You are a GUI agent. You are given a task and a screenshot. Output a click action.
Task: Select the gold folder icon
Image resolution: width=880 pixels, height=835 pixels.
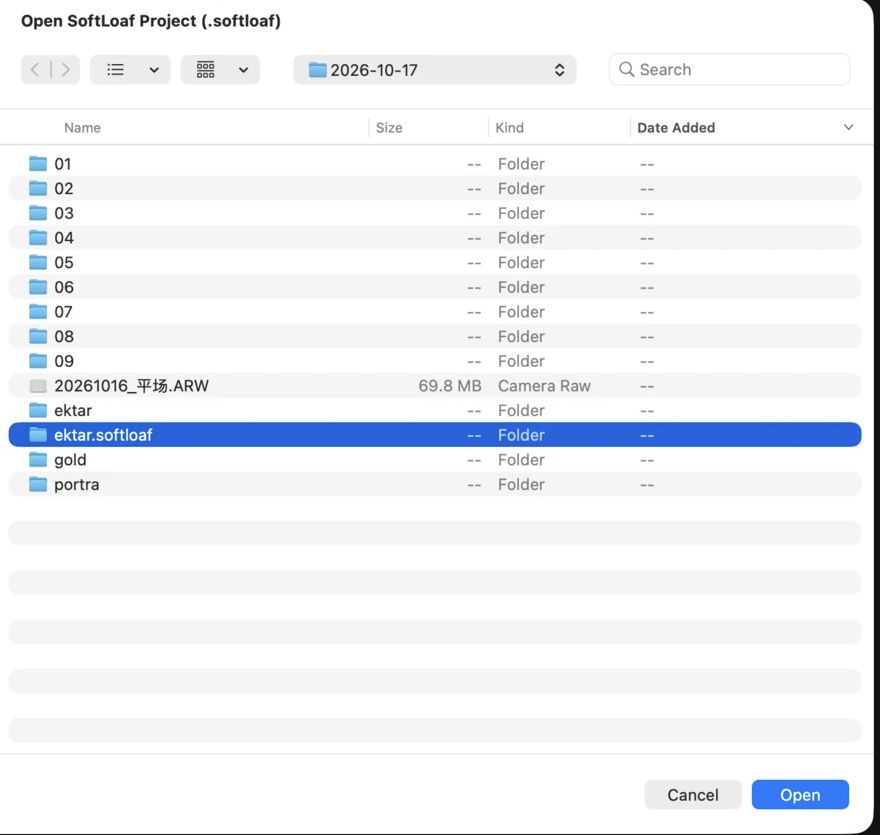click(38, 460)
